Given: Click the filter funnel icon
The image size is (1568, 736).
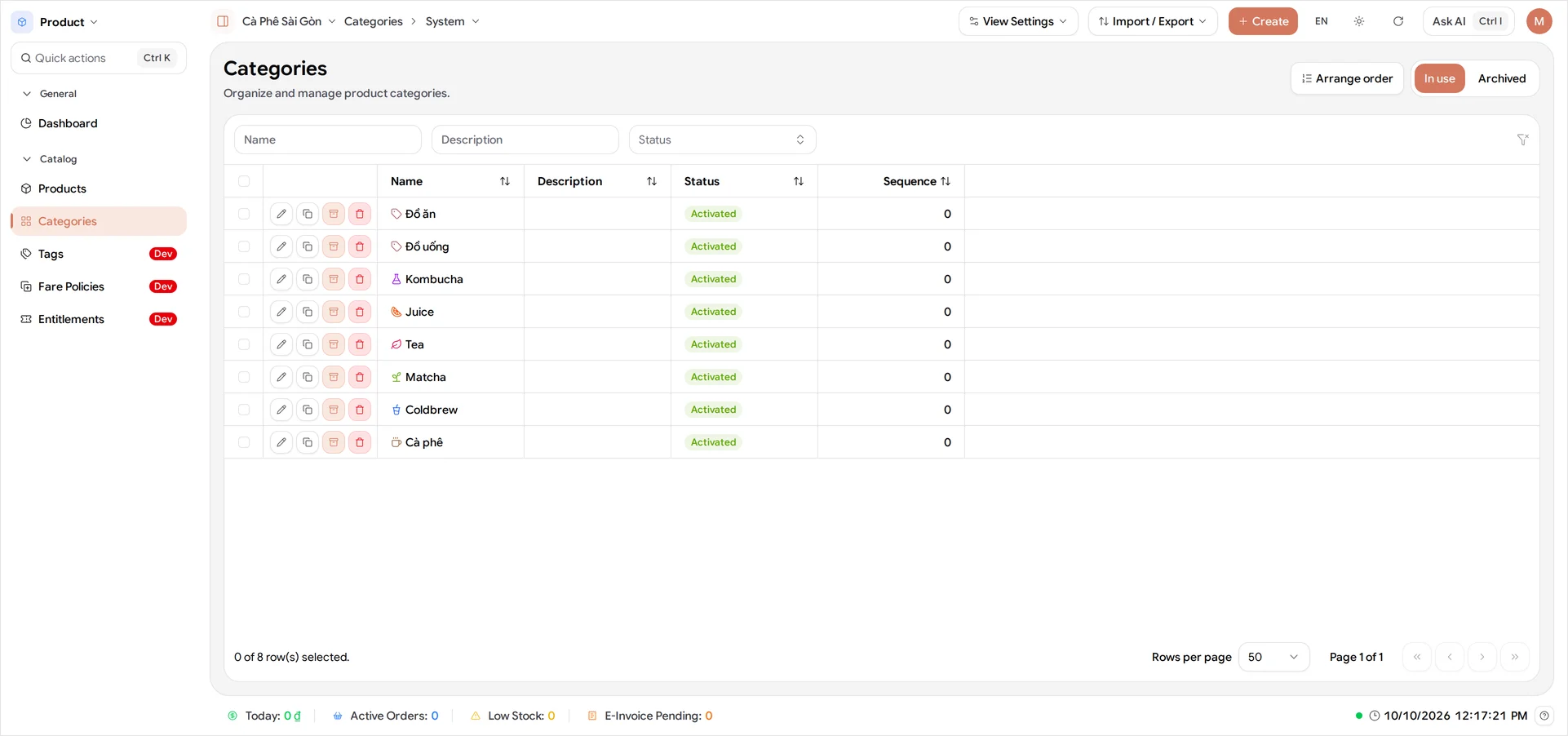Looking at the screenshot, I should click(1522, 140).
